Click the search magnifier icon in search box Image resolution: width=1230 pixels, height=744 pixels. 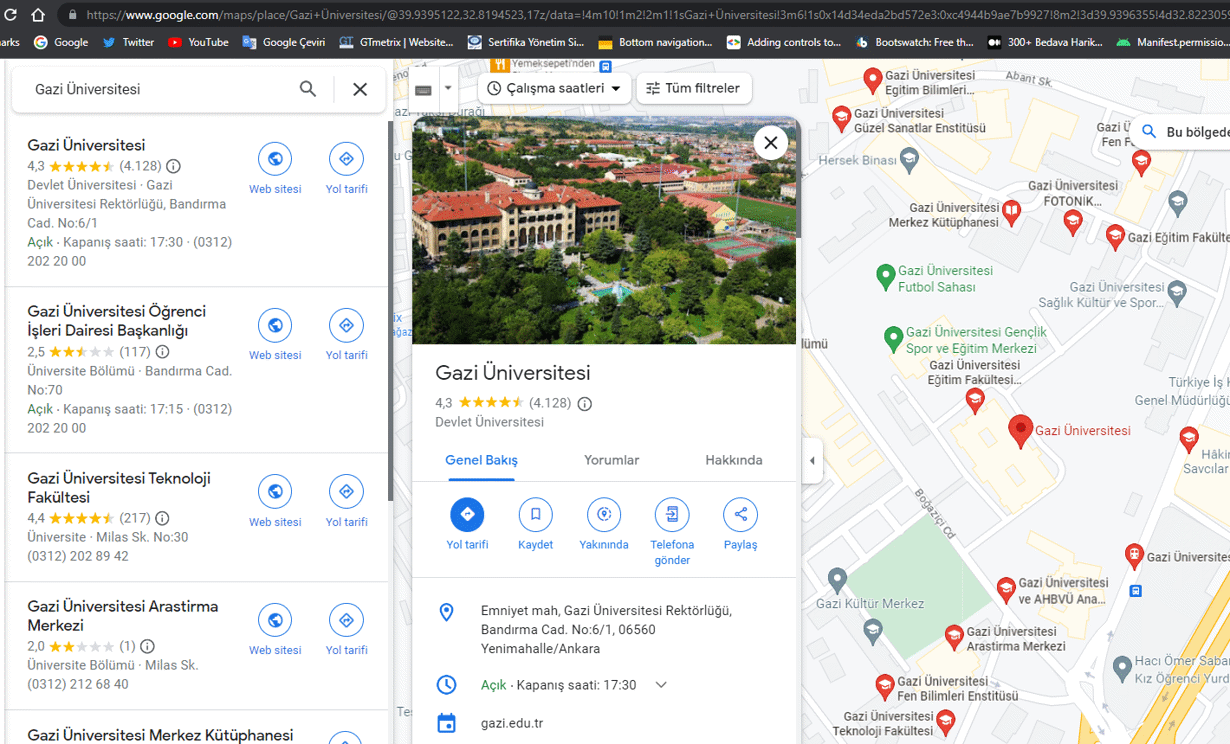click(x=308, y=89)
